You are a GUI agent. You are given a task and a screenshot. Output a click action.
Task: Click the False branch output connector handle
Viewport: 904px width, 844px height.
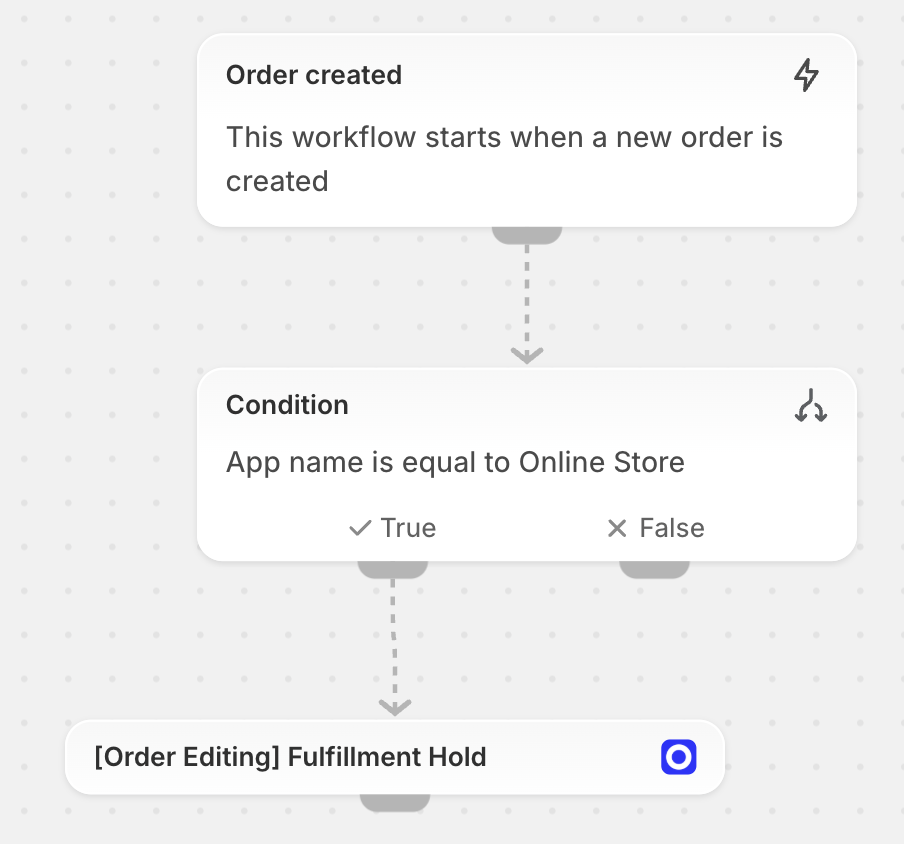pyautogui.click(x=654, y=569)
